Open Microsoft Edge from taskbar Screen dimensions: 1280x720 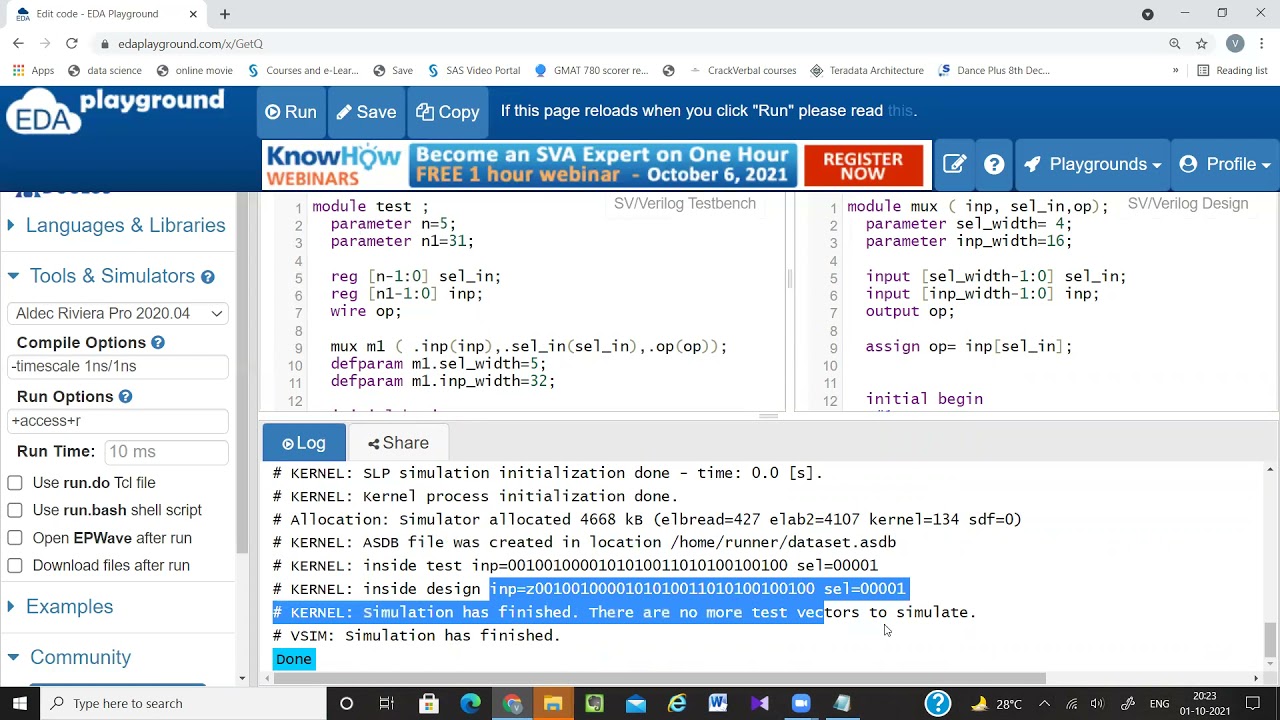tap(470, 704)
